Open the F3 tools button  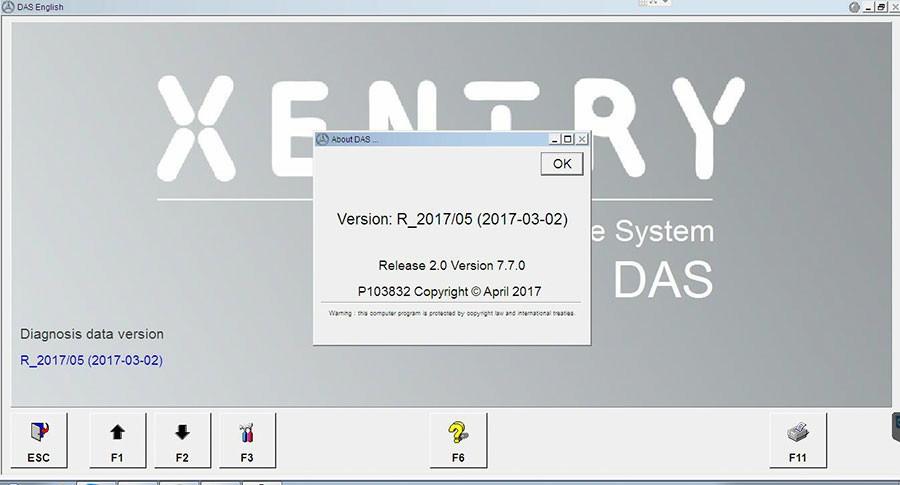247,440
